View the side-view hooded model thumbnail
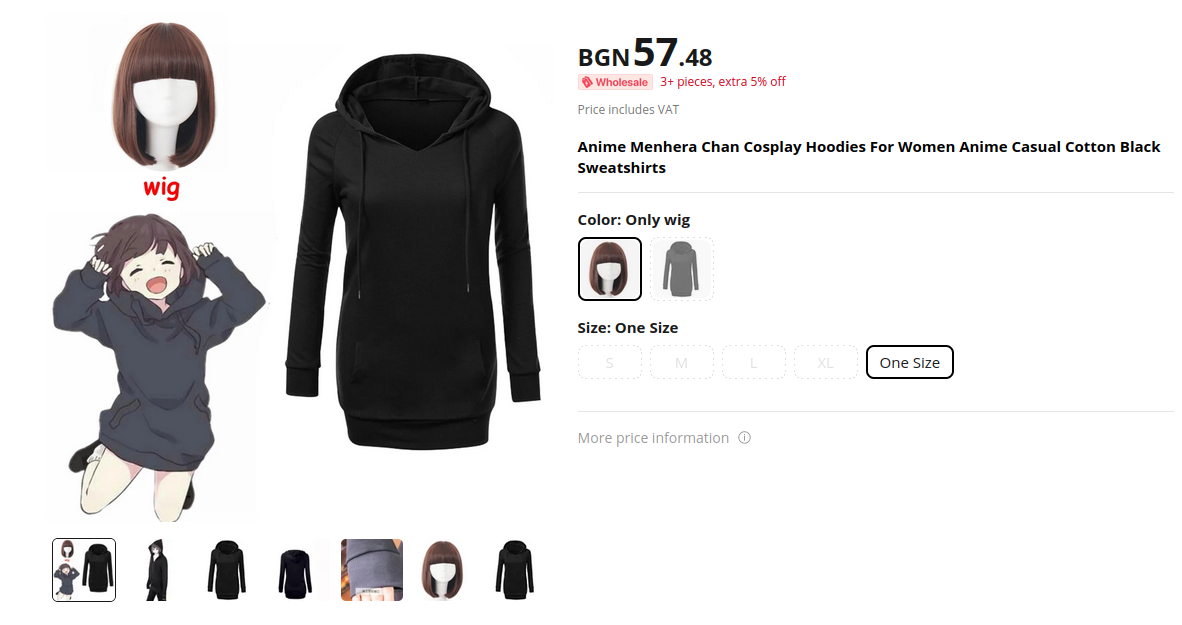 (156, 570)
